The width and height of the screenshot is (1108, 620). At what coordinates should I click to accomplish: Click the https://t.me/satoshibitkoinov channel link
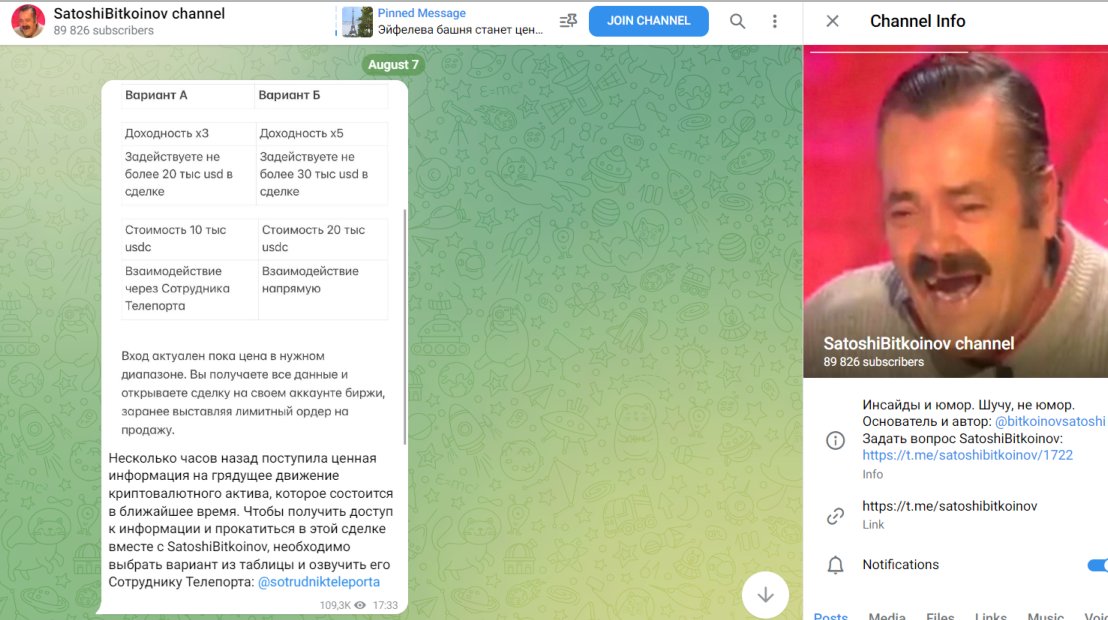950,506
